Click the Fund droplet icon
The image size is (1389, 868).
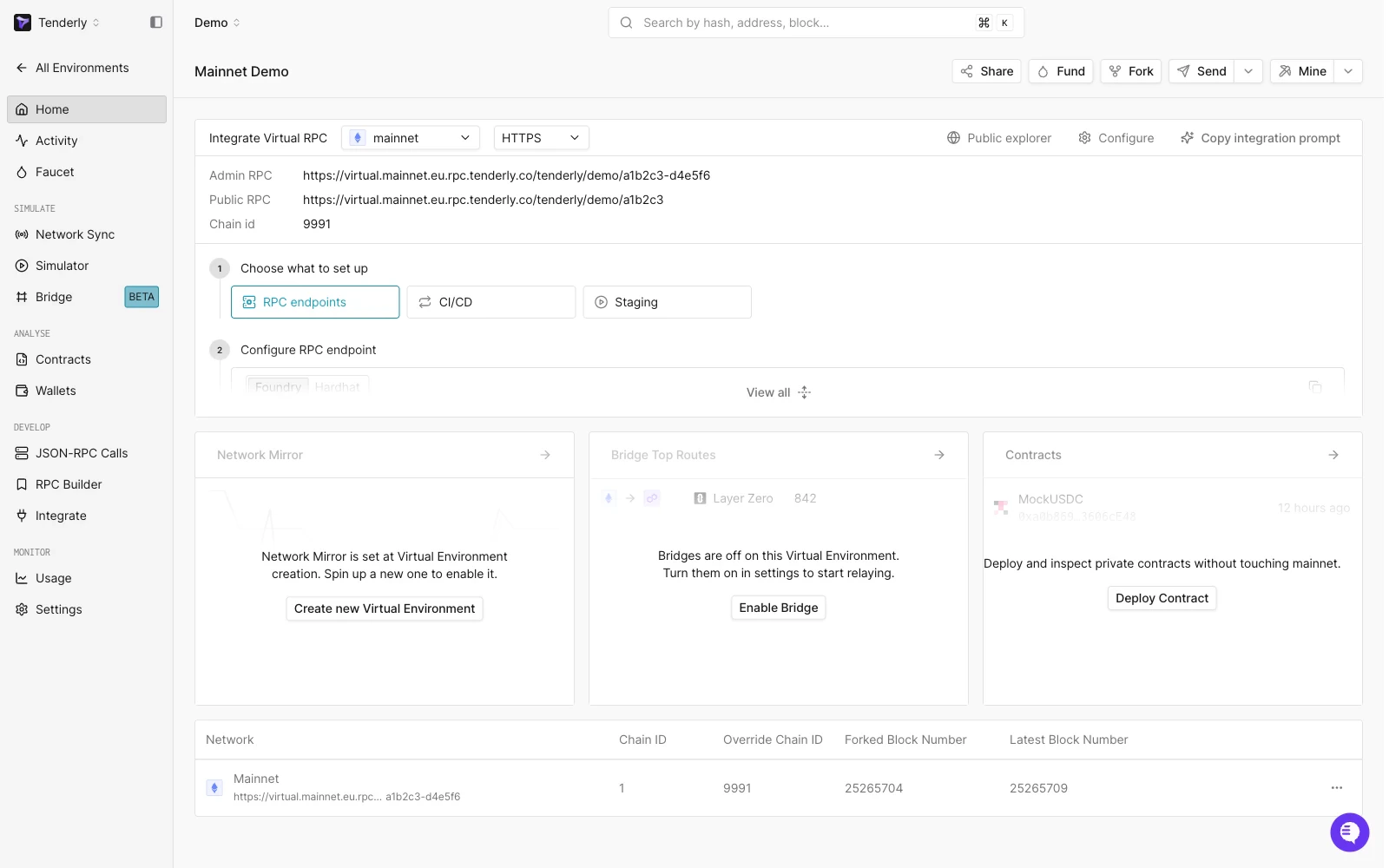coord(1043,71)
